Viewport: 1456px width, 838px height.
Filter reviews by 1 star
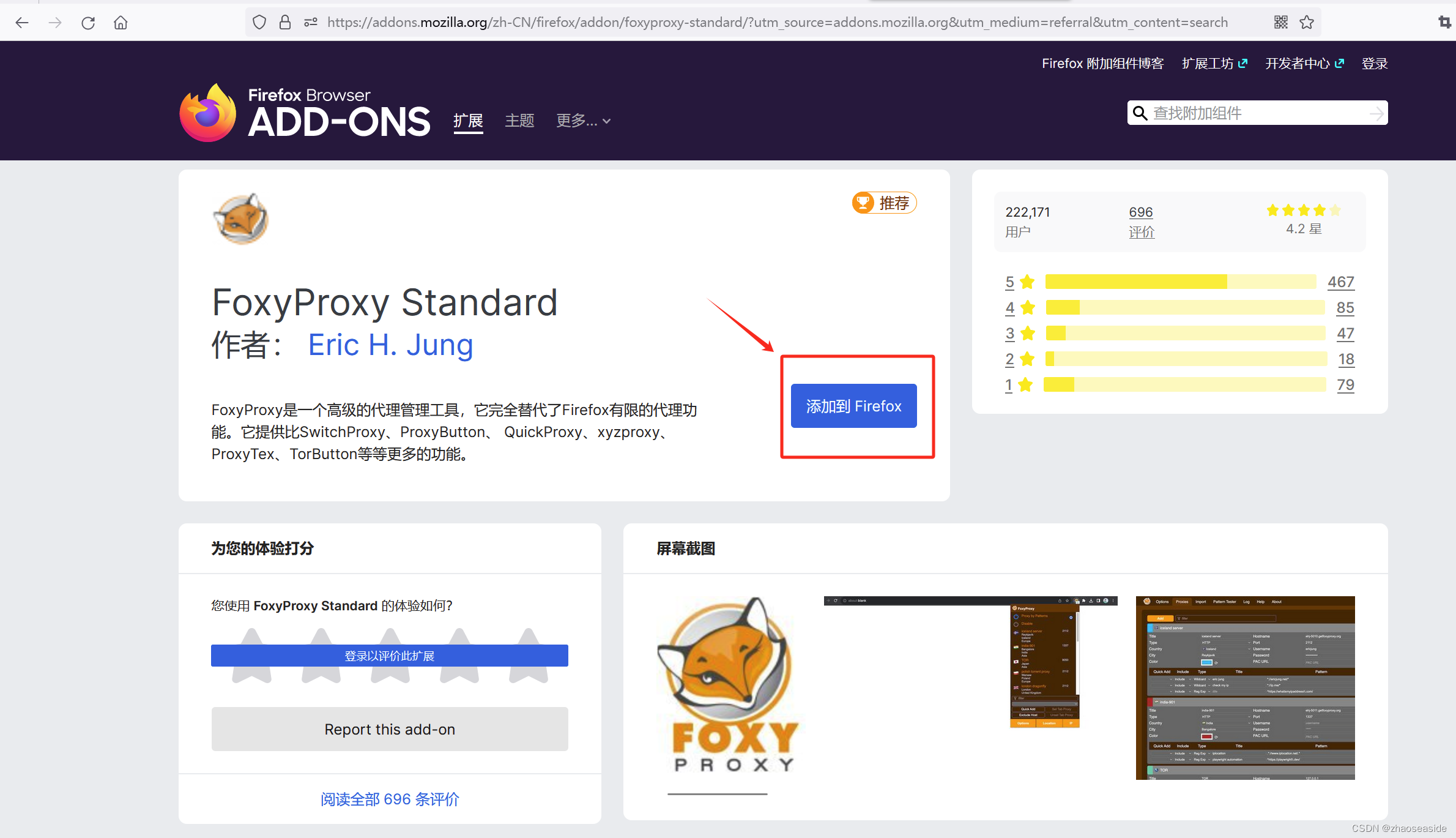(x=1019, y=384)
